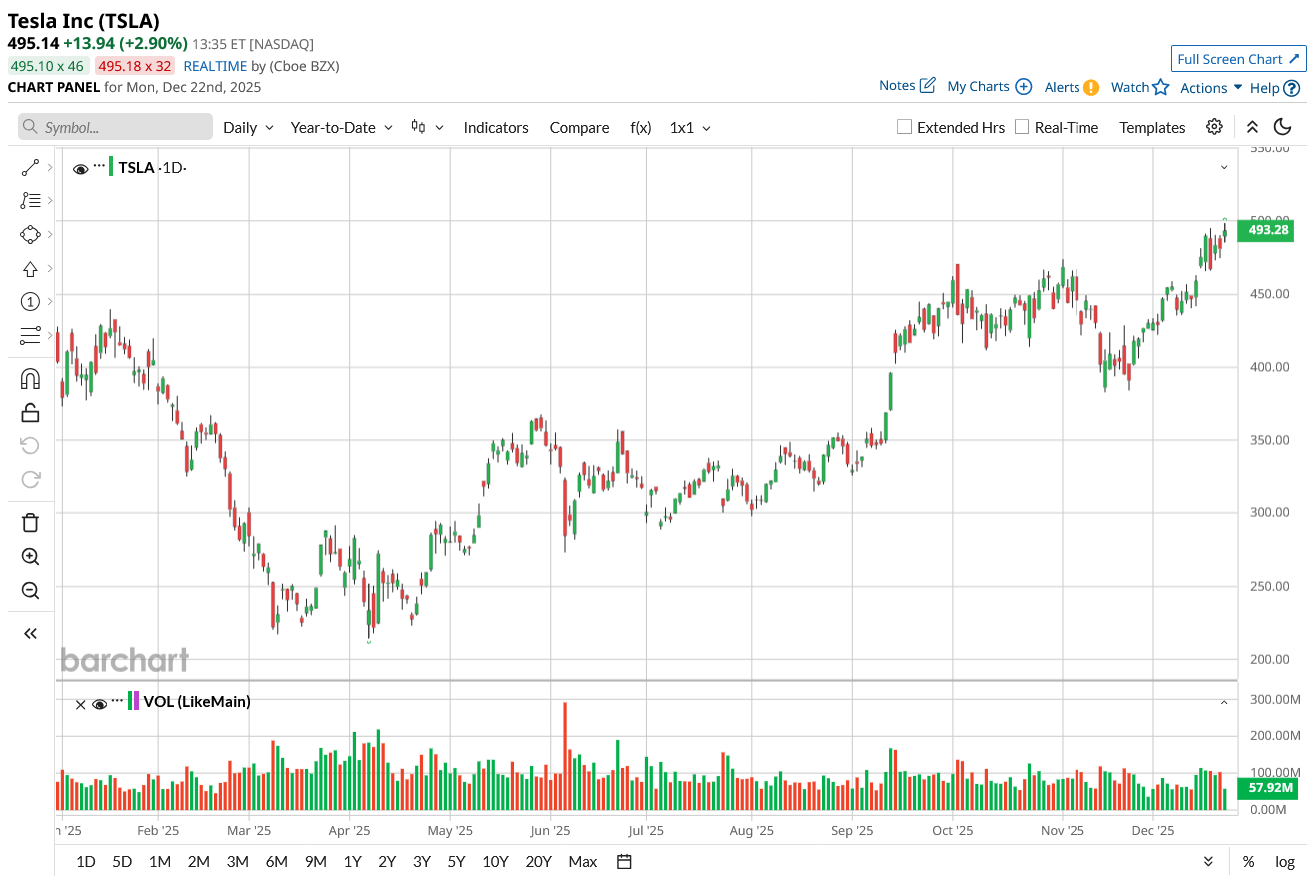Open the 1x1 layout dropdown

(690, 127)
